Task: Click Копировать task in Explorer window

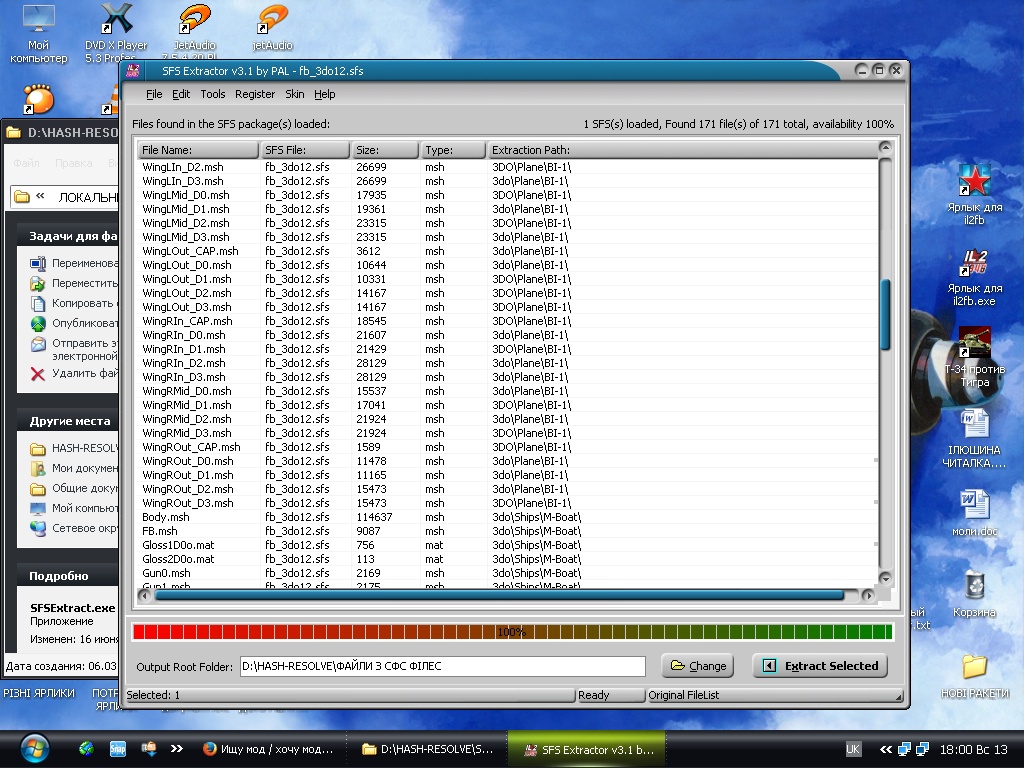Action: (x=74, y=303)
